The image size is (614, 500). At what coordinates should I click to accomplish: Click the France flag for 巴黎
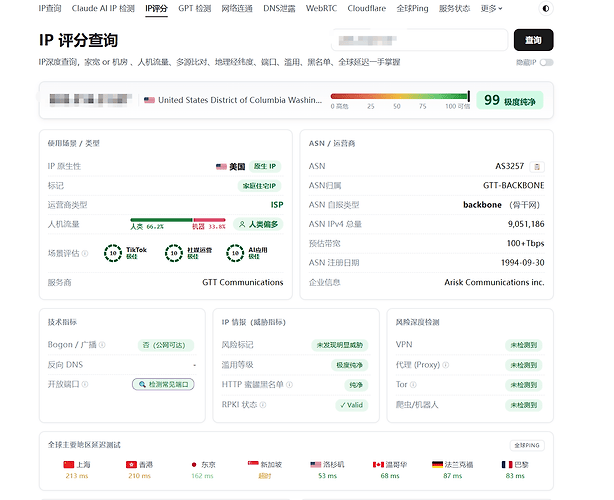point(507,464)
